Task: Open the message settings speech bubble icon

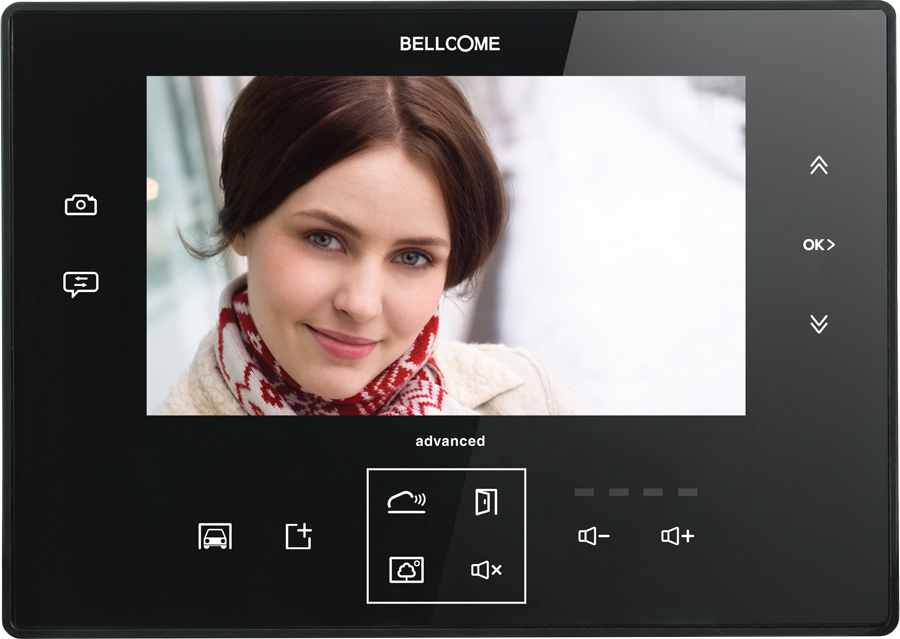Action: [81, 284]
